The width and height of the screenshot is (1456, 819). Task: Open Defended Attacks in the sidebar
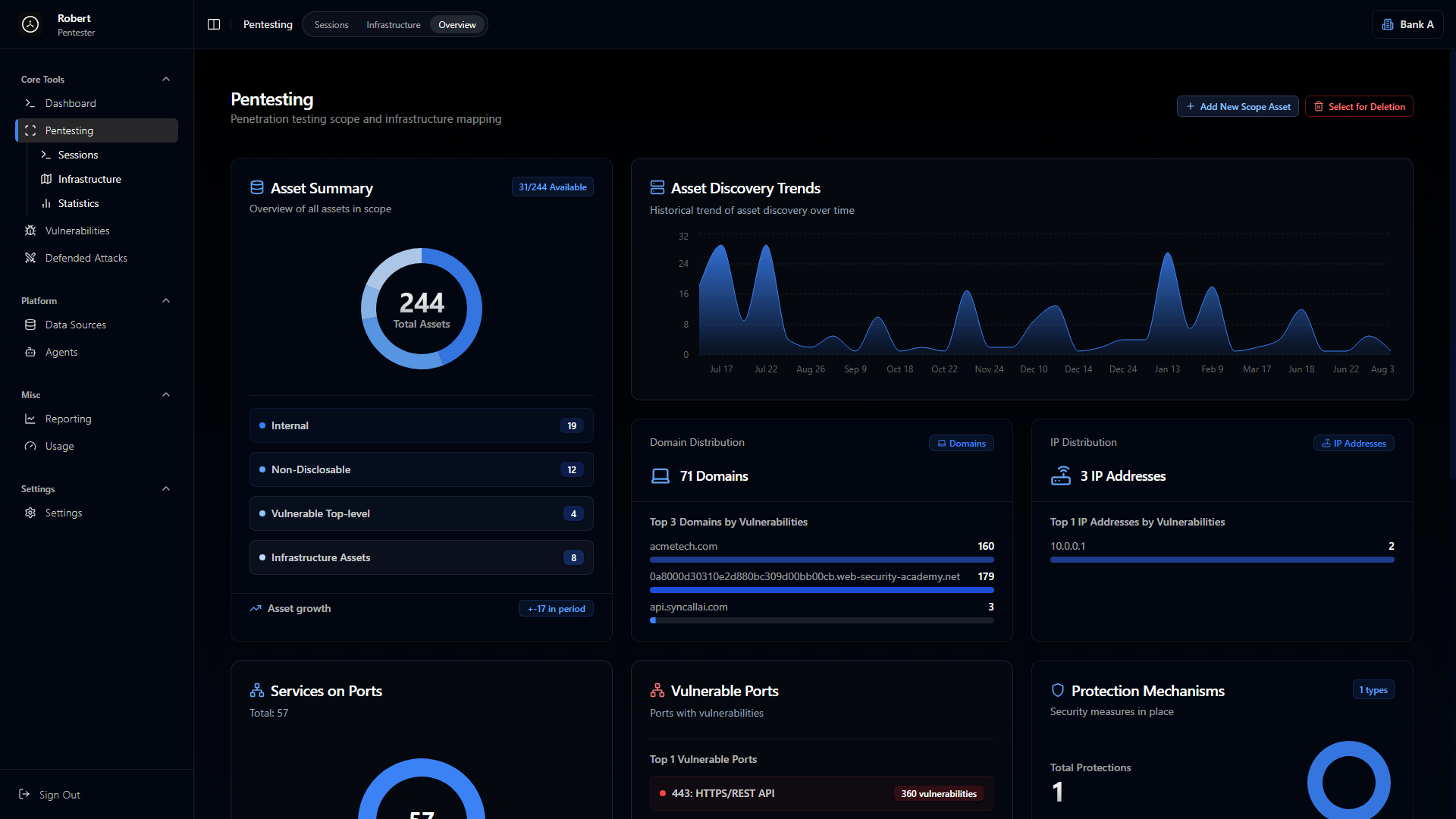pos(97,258)
